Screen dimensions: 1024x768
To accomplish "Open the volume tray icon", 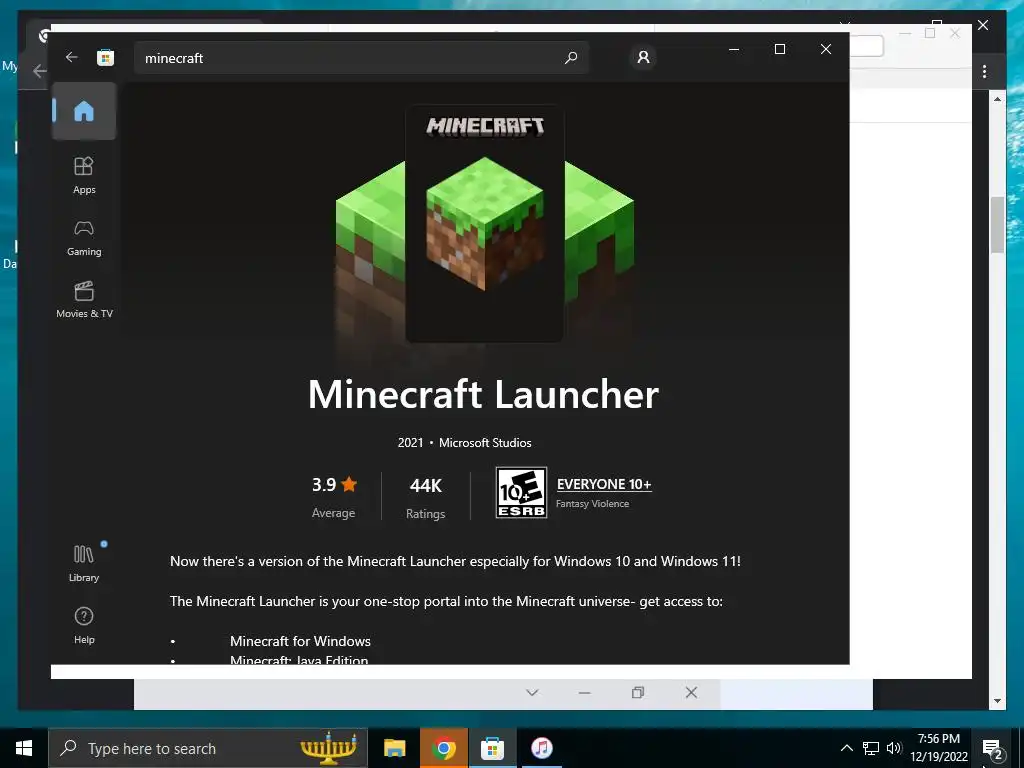I will pos(894,748).
